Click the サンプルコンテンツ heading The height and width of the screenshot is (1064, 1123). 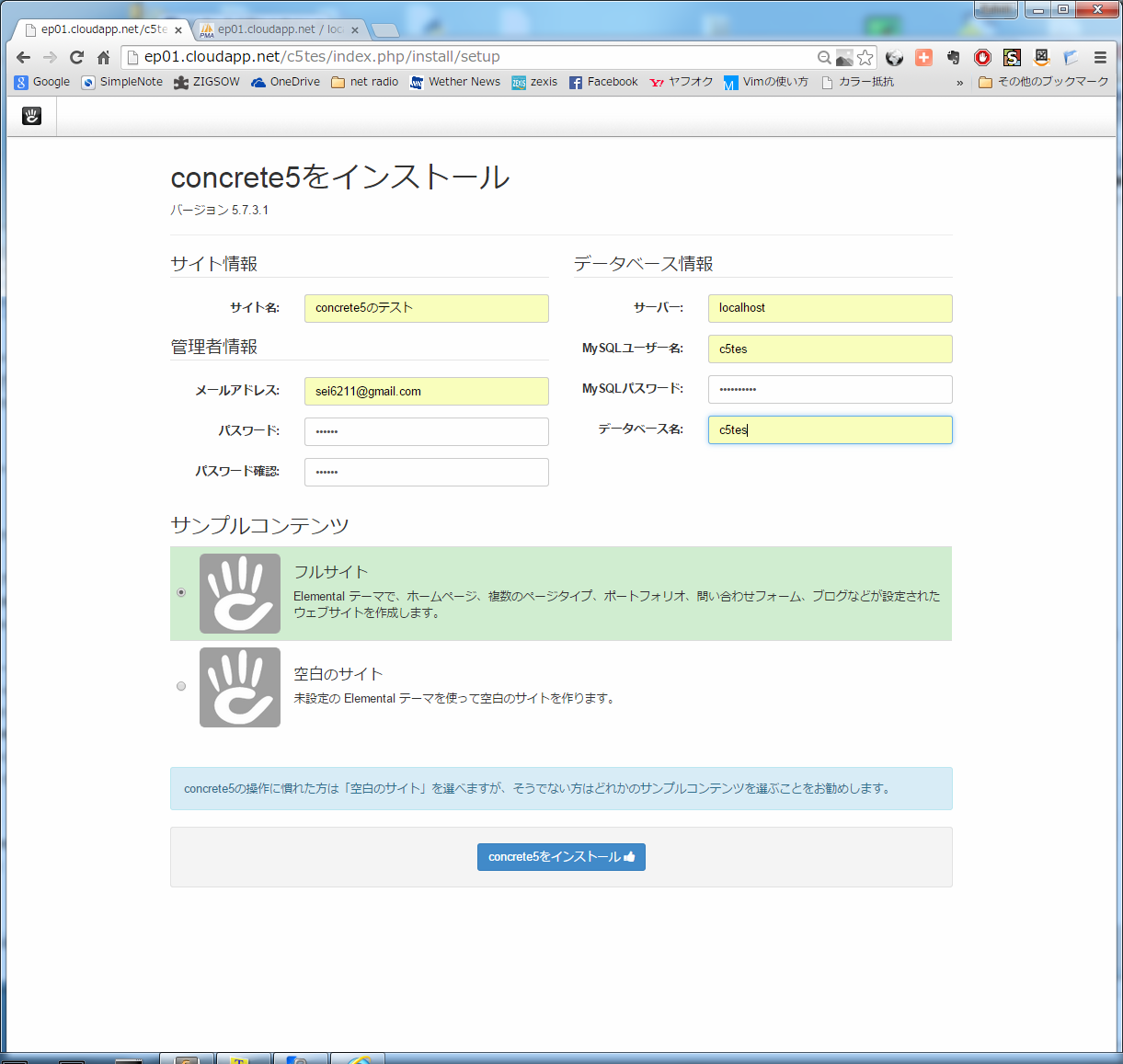tap(260, 525)
